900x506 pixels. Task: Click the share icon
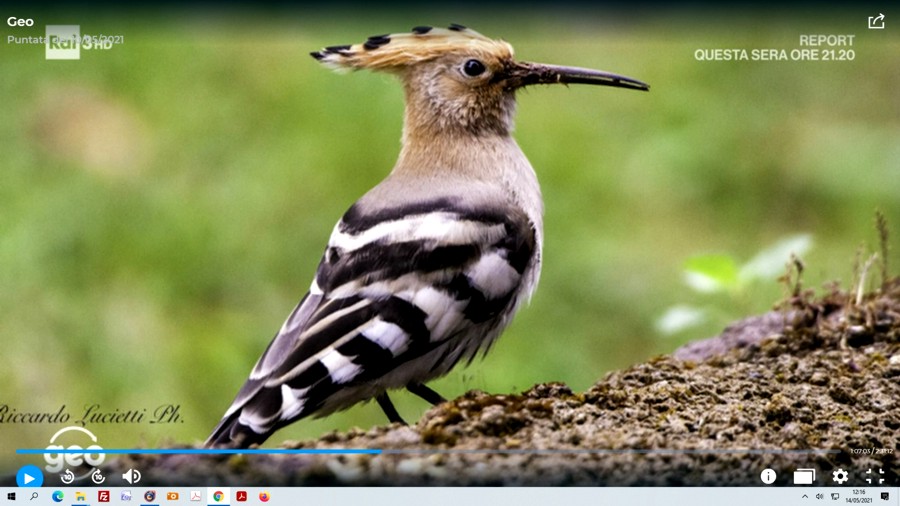tap(876, 21)
